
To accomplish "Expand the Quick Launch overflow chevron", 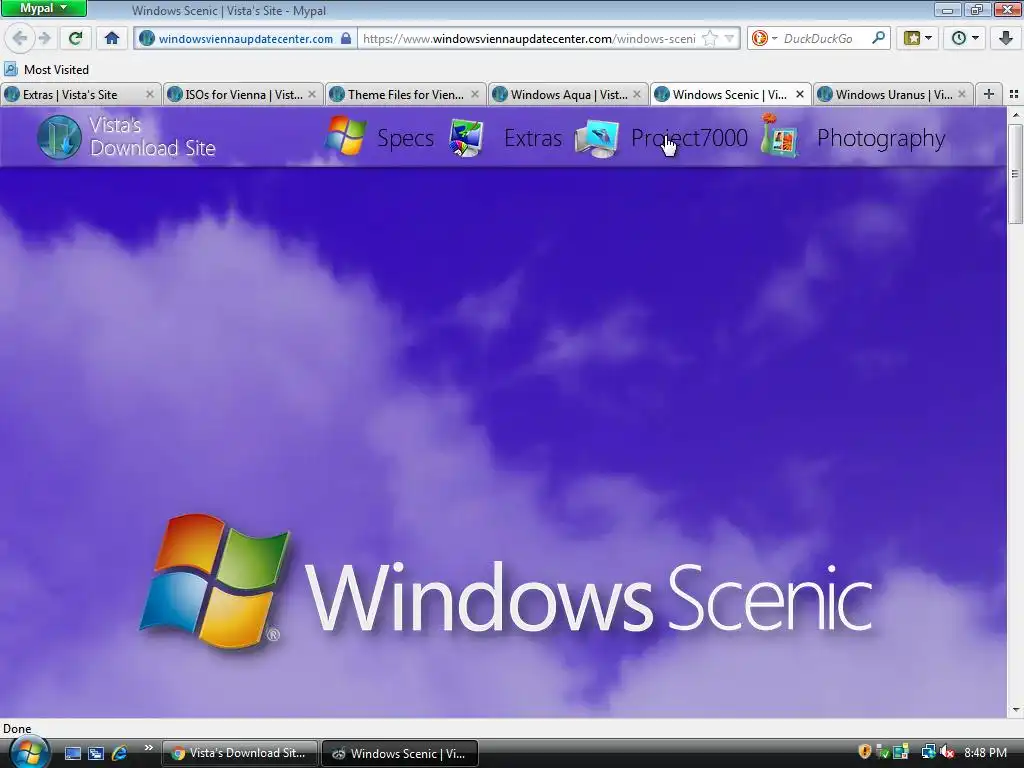I will [x=148, y=748].
